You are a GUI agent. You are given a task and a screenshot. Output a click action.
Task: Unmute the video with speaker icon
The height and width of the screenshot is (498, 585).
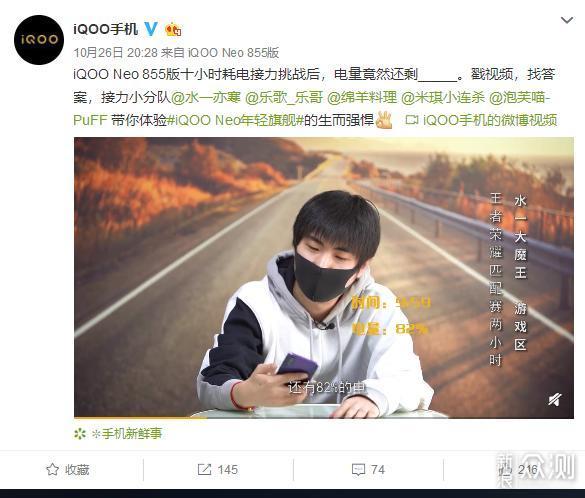click(x=555, y=400)
